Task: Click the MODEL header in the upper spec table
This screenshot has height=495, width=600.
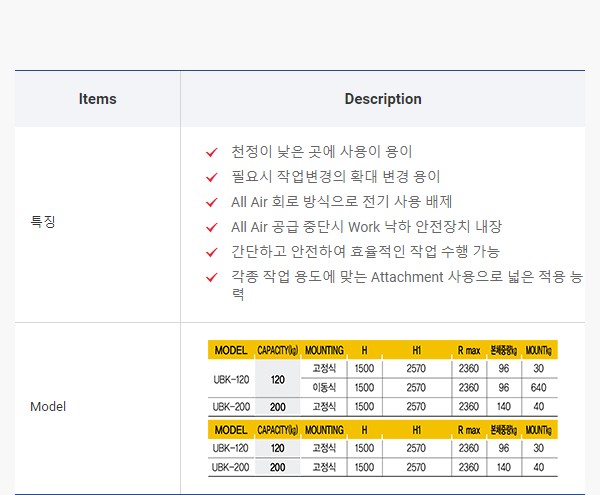Action: 231,350
